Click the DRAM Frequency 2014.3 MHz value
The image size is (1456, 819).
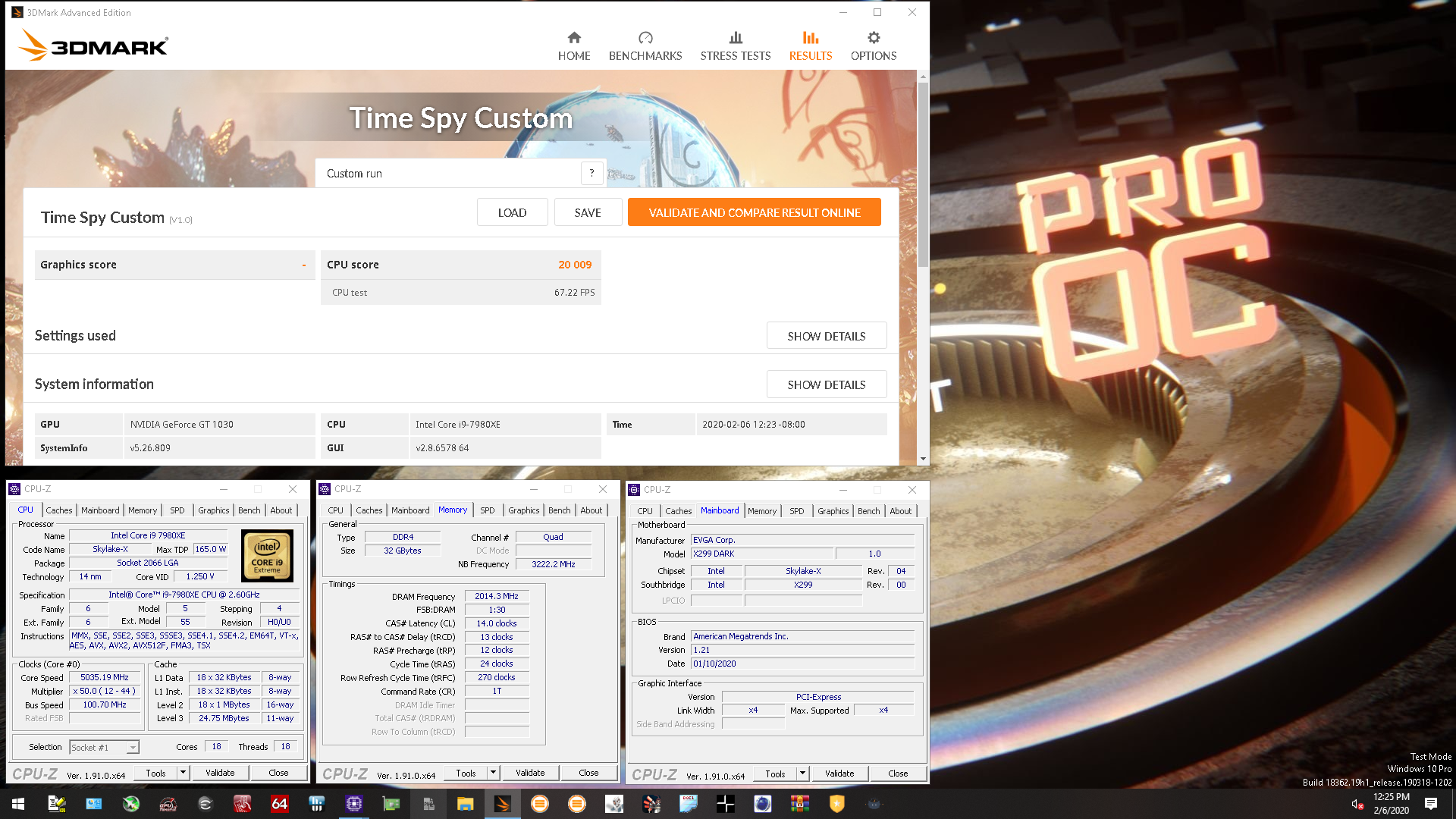pyautogui.click(x=497, y=596)
